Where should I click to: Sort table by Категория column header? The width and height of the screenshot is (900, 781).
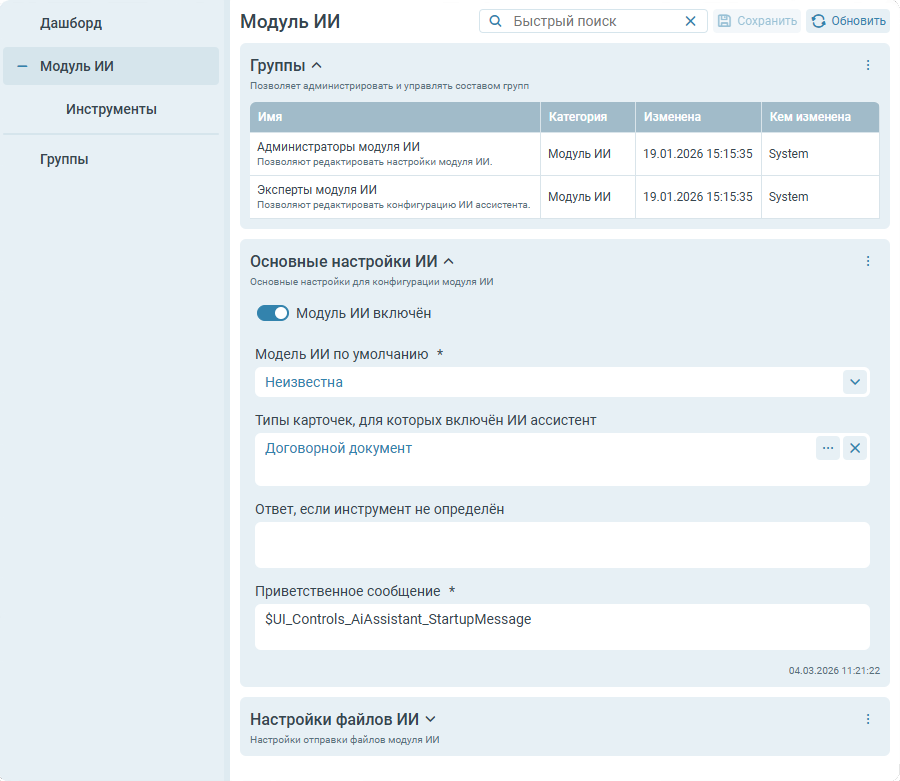(x=588, y=117)
